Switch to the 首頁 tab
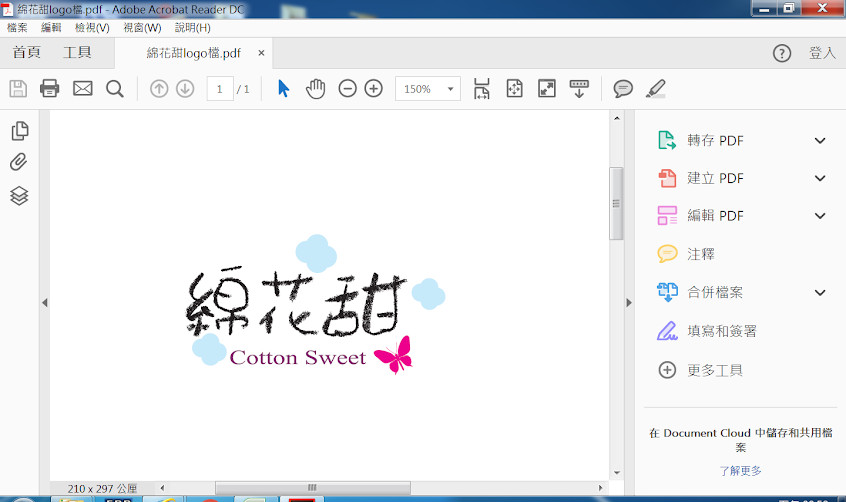The image size is (846, 502). coord(26,52)
